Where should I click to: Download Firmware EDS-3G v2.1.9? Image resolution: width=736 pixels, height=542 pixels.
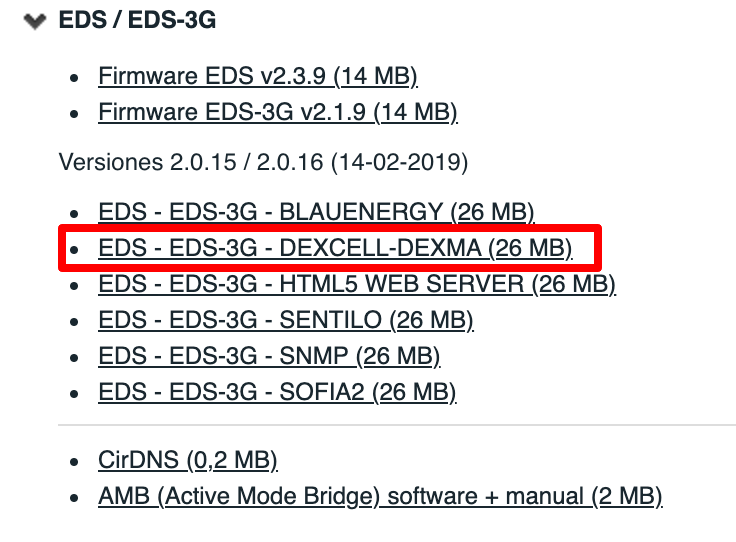pyautogui.click(x=277, y=111)
